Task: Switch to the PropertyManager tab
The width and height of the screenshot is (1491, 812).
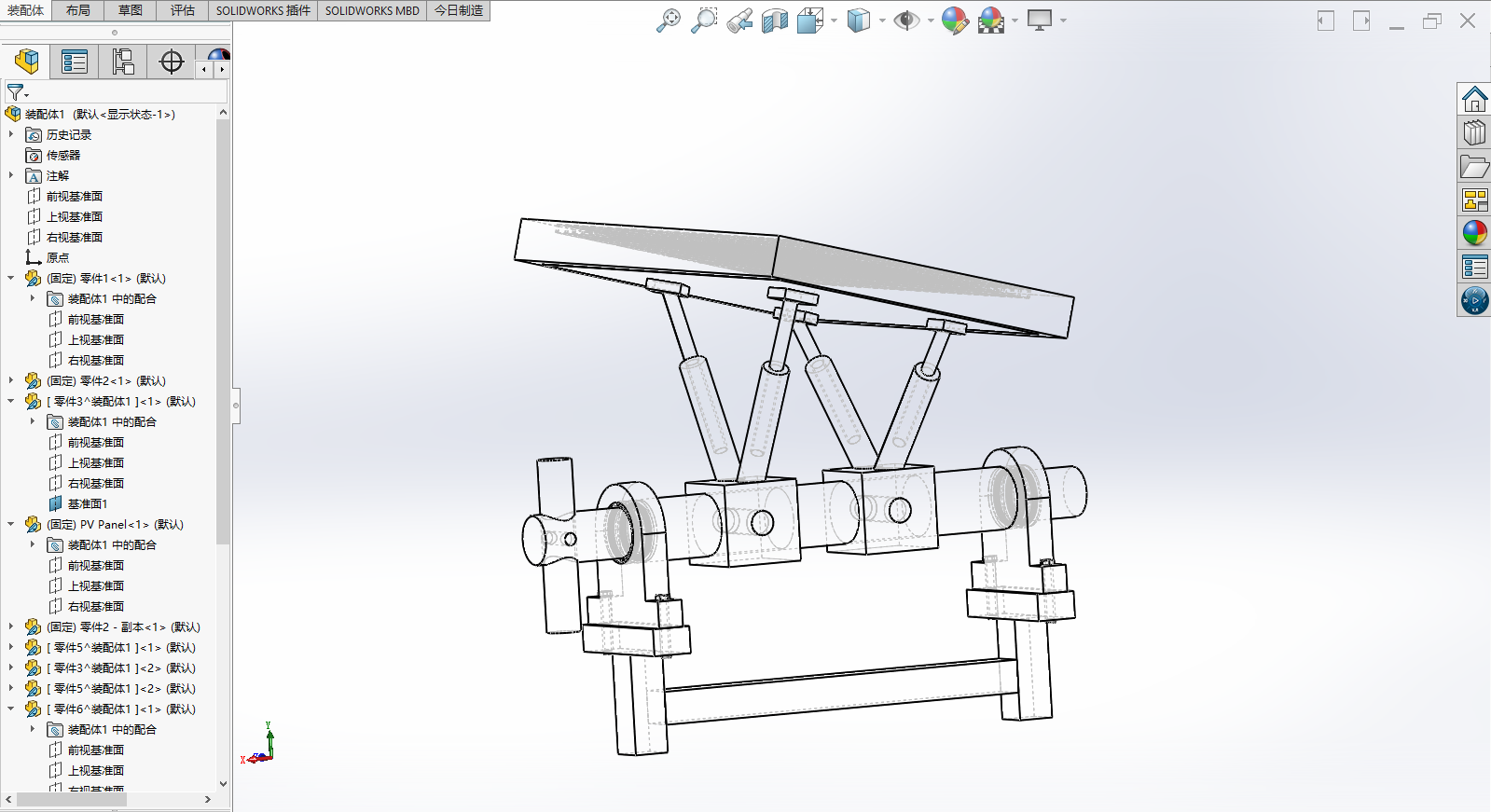Action: click(x=74, y=62)
